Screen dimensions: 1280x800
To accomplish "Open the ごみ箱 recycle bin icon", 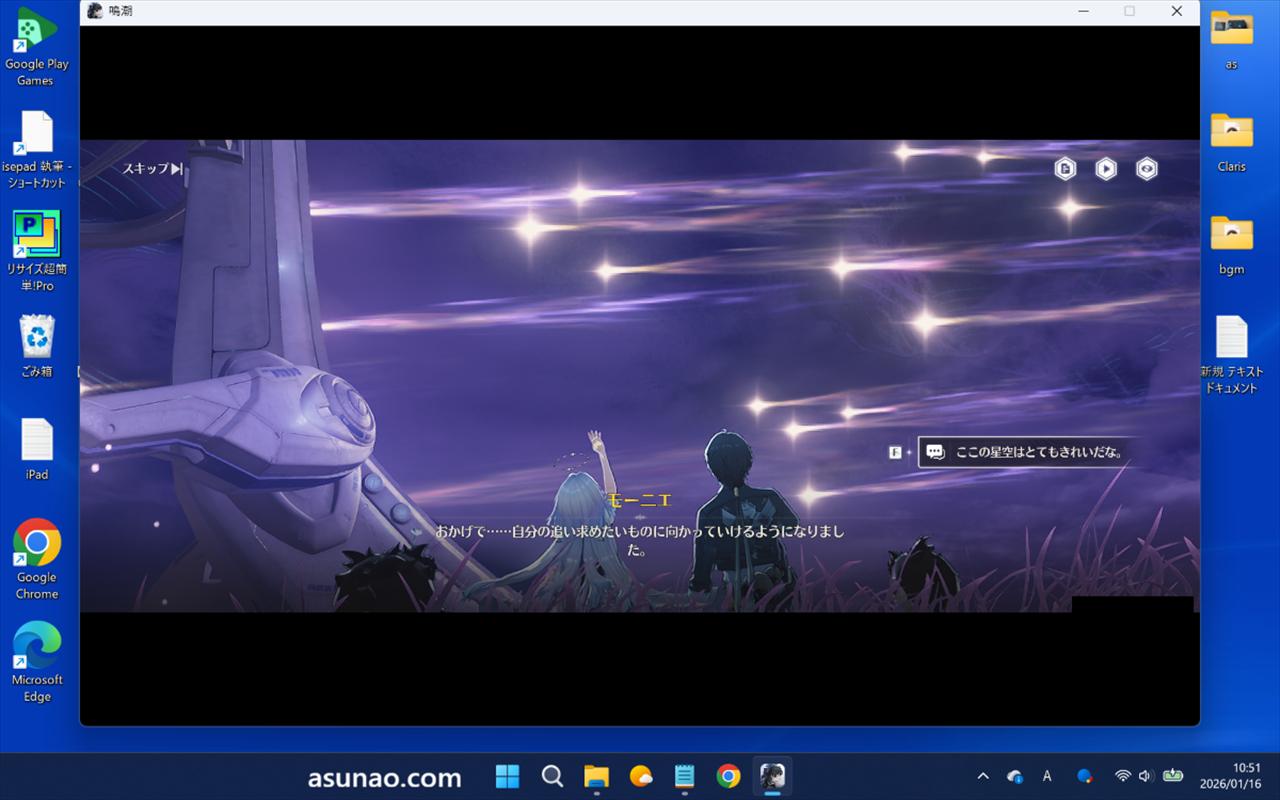I will pyautogui.click(x=37, y=346).
